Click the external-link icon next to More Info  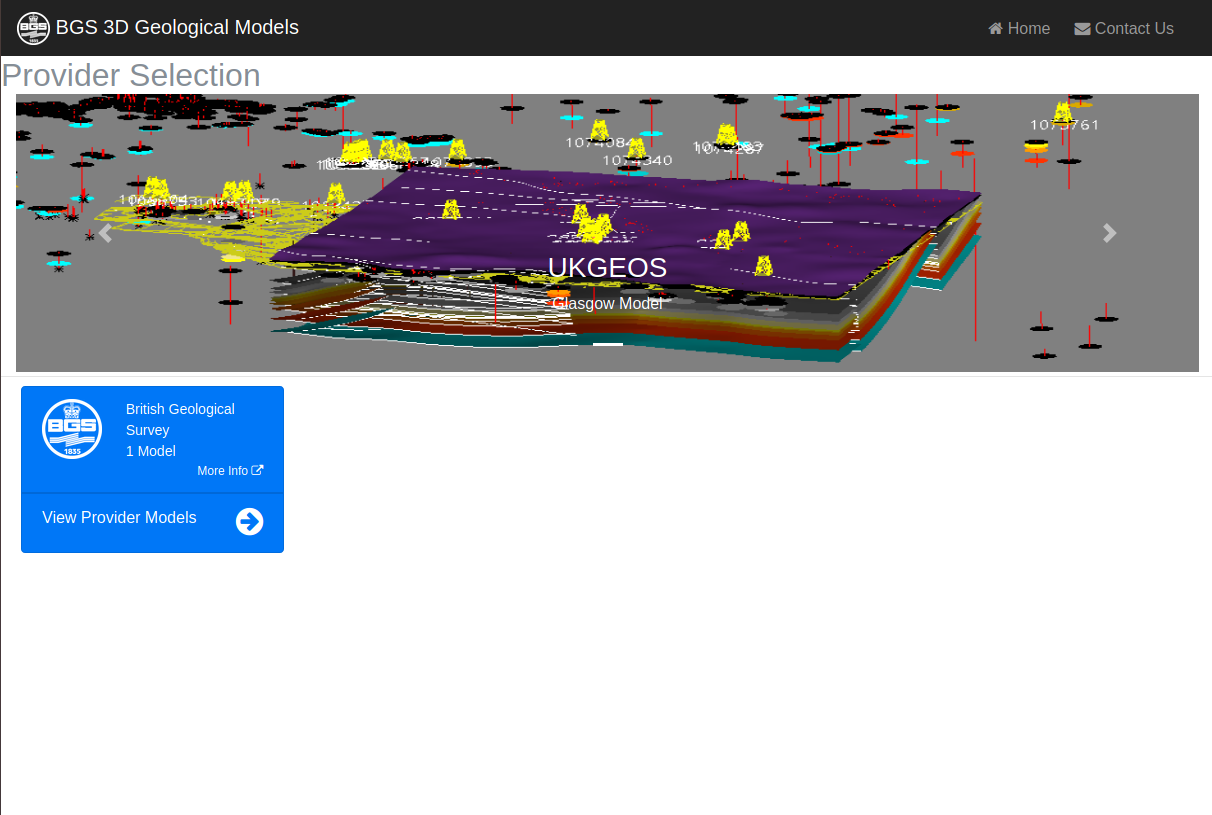[258, 470]
